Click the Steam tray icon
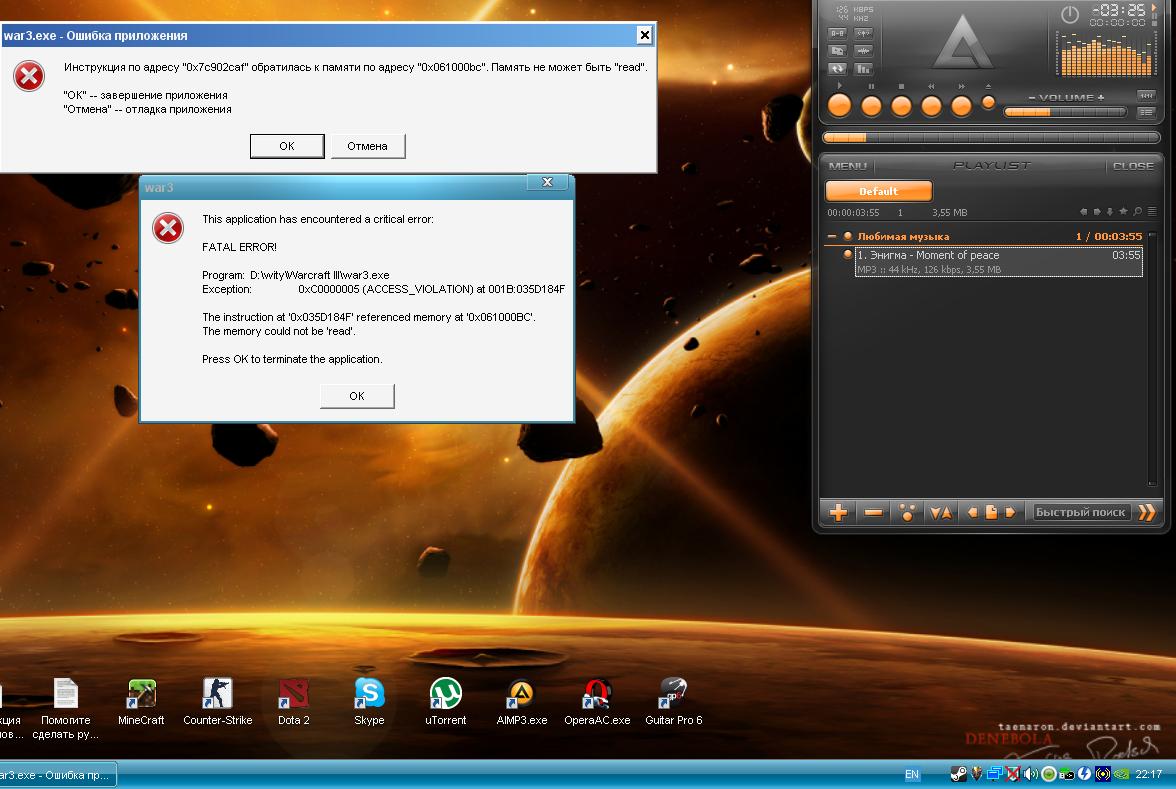 [958, 774]
